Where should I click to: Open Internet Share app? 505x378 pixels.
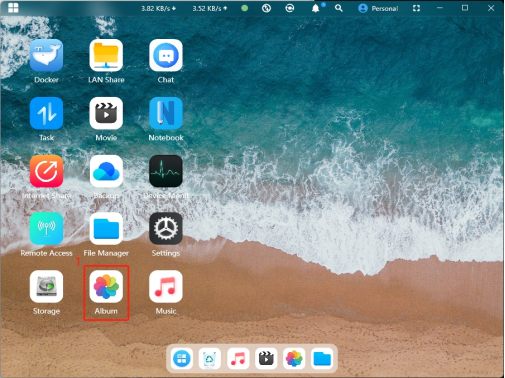pos(46,171)
